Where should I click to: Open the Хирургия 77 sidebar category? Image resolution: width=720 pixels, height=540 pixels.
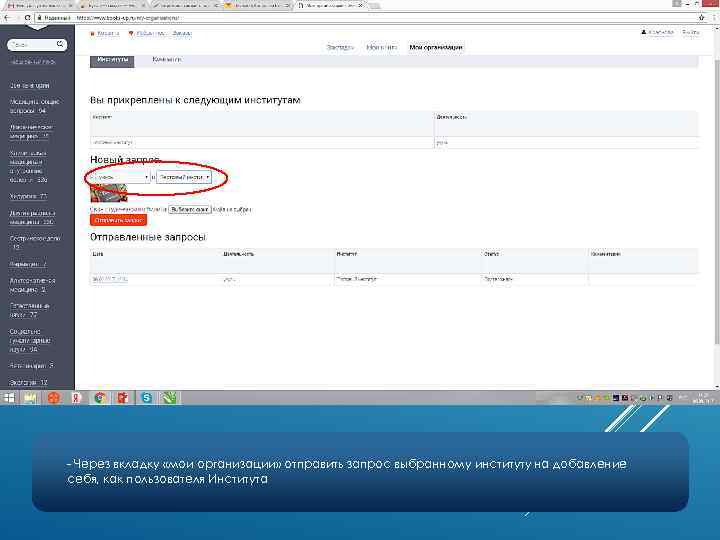28,196
